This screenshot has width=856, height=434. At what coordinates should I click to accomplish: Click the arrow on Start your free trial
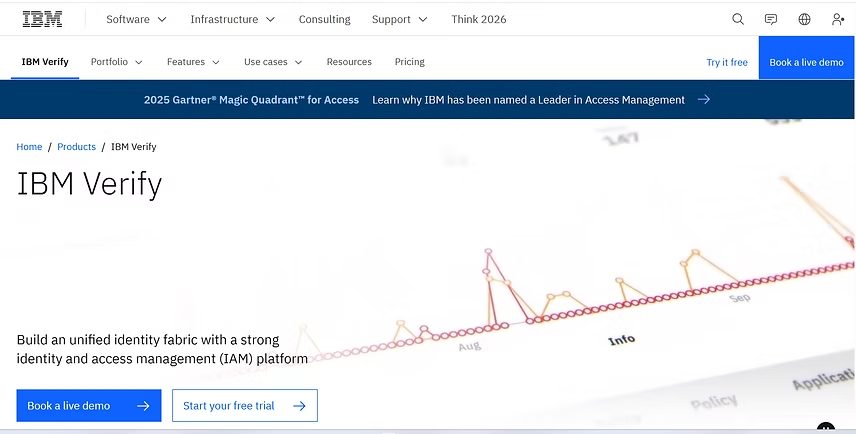[299, 406]
